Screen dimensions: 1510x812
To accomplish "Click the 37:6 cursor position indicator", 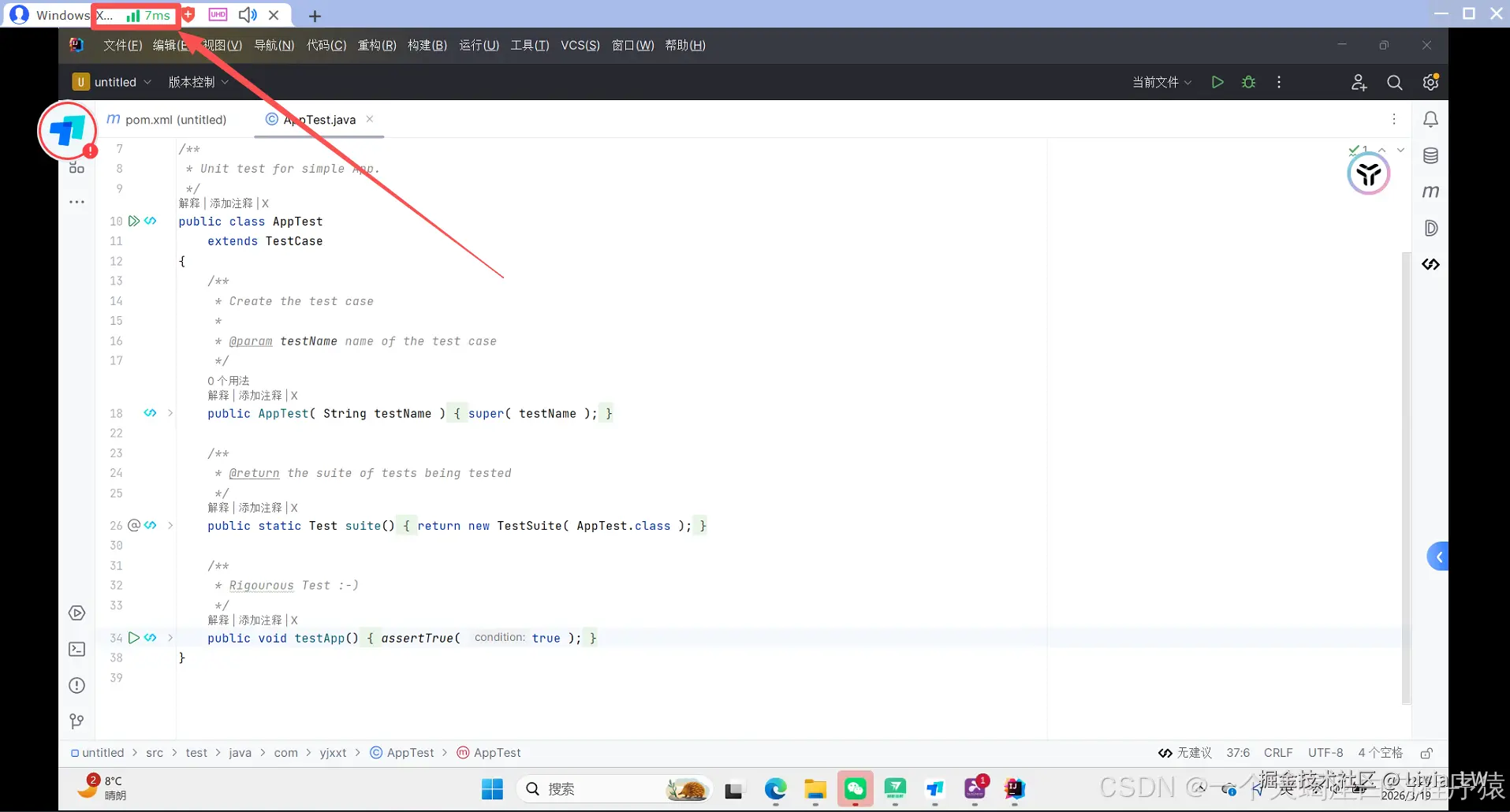I will pos(1238,753).
